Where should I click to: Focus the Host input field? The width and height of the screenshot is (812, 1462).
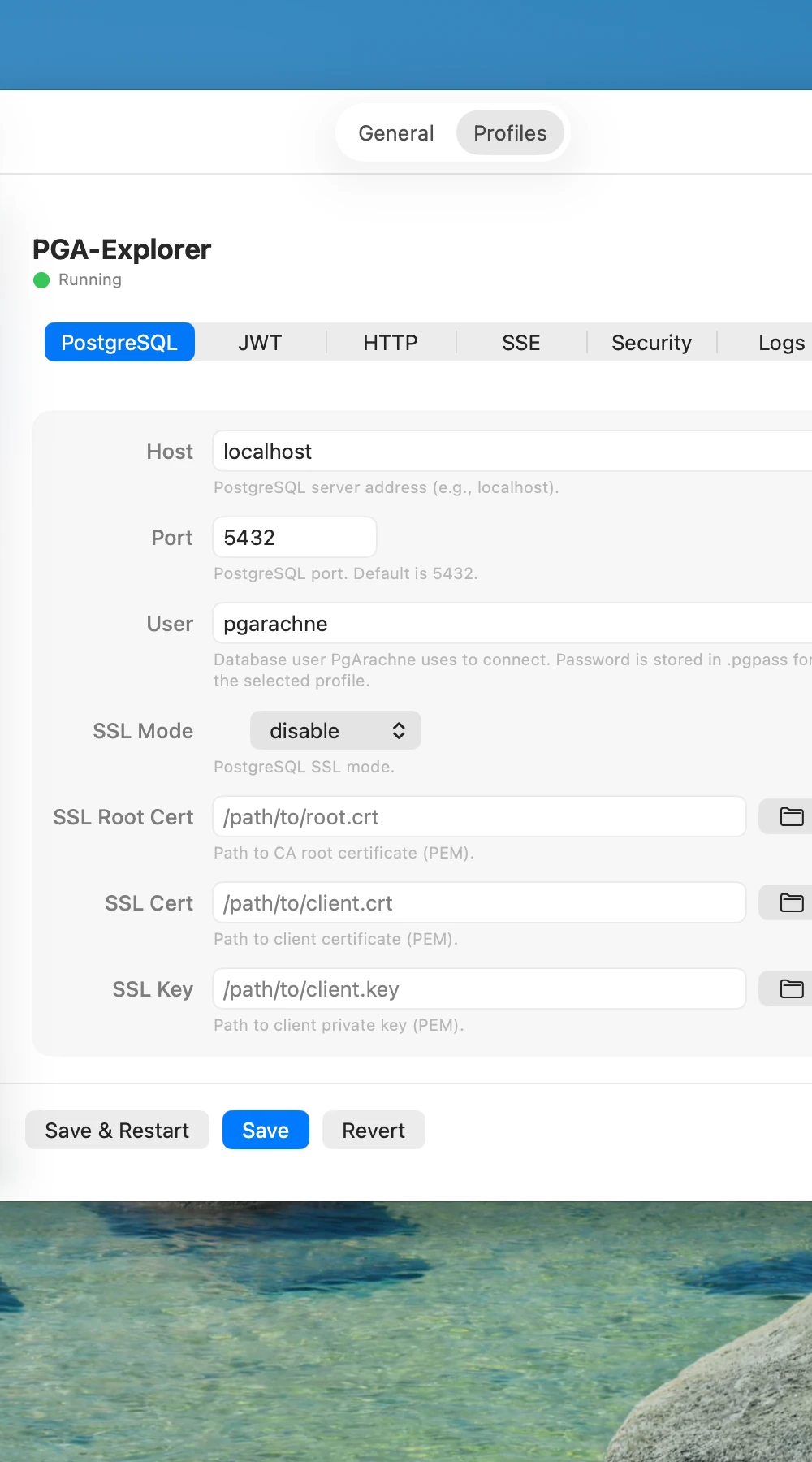click(512, 451)
